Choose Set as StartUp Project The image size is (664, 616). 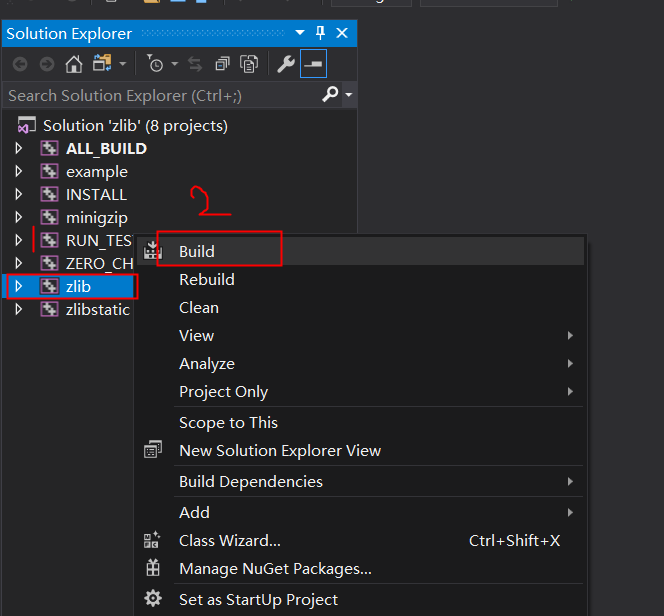point(360,599)
